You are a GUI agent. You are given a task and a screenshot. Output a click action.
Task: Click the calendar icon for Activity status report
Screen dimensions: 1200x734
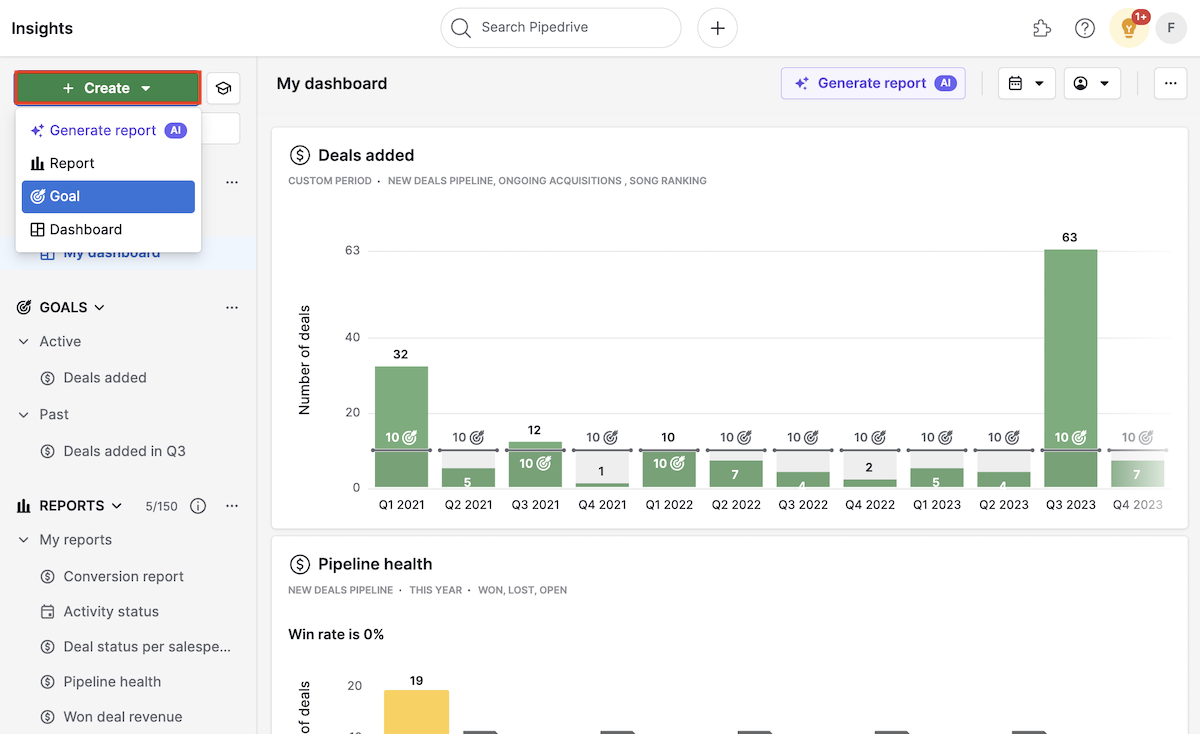point(47,611)
